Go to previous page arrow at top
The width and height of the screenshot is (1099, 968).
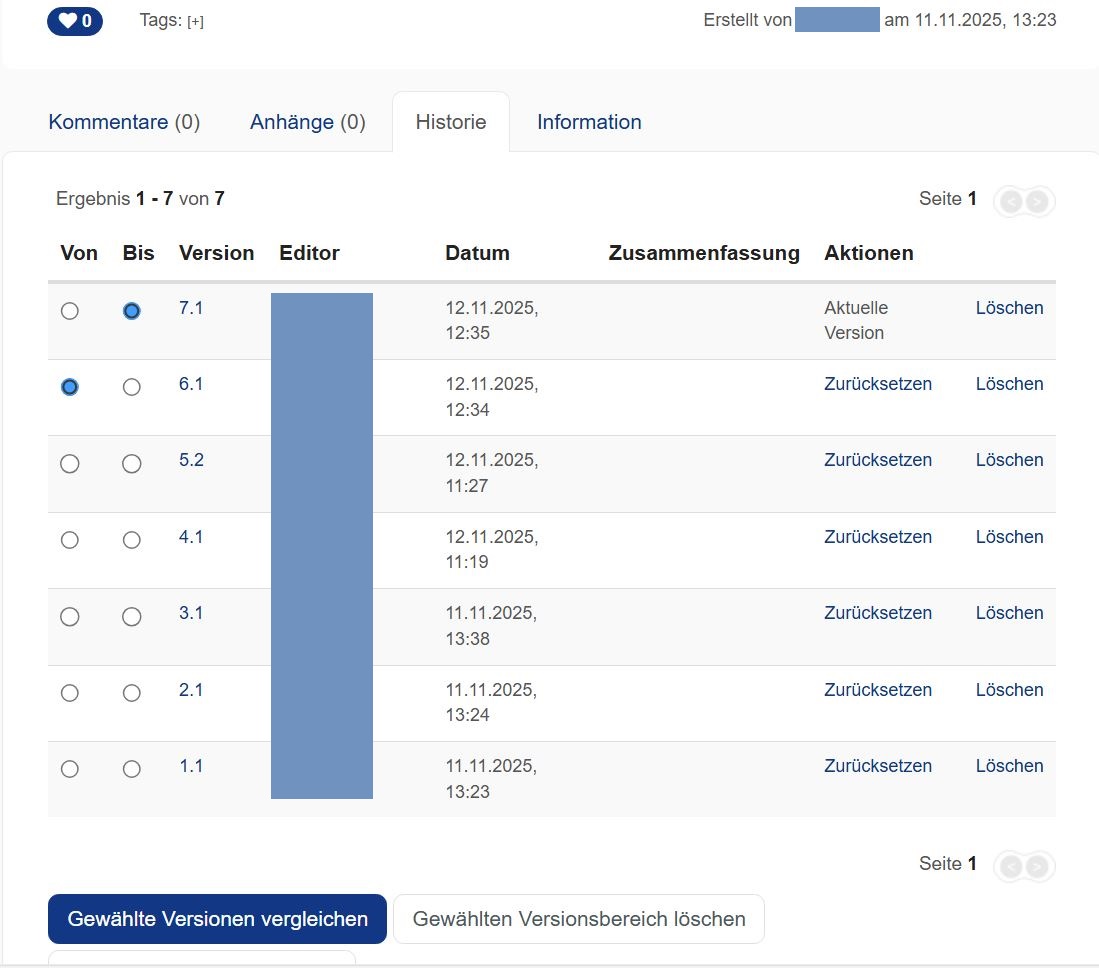[1011, 202]
